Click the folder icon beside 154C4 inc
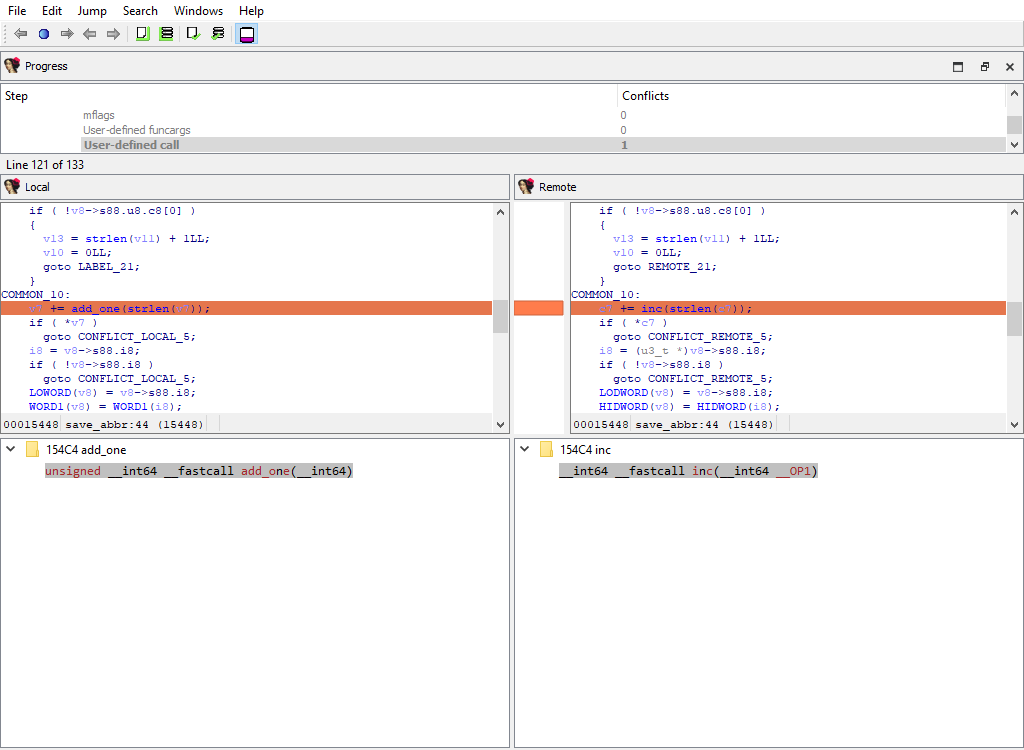The height and width of the screenshot is (750, 1024). (546, 450)
